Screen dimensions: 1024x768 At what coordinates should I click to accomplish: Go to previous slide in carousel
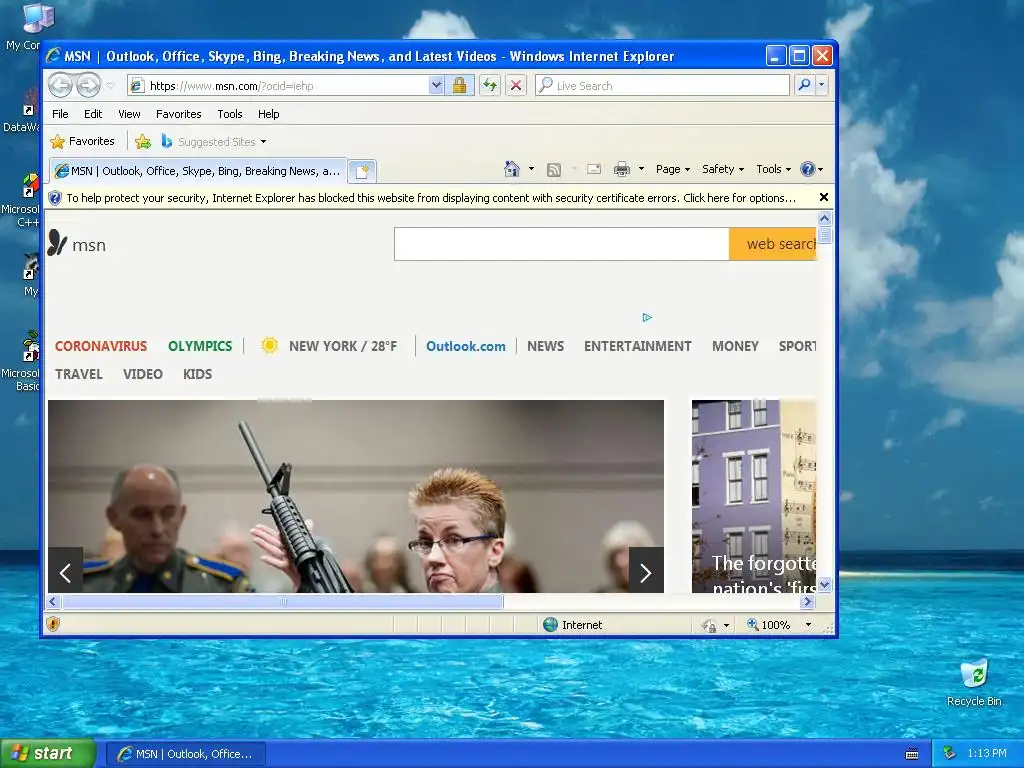[65, 571]
